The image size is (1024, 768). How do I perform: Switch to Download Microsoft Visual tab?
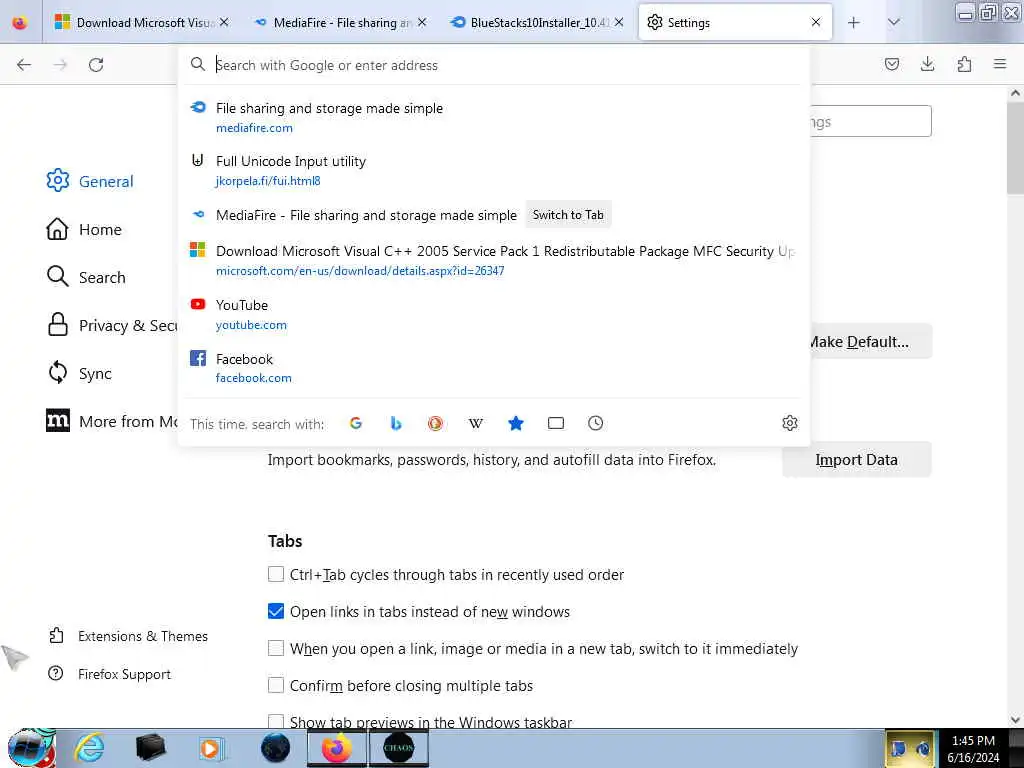pos(140,23)
